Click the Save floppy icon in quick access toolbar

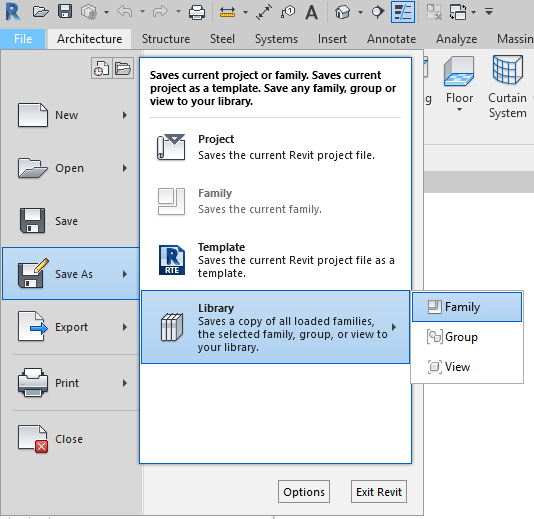65,12
